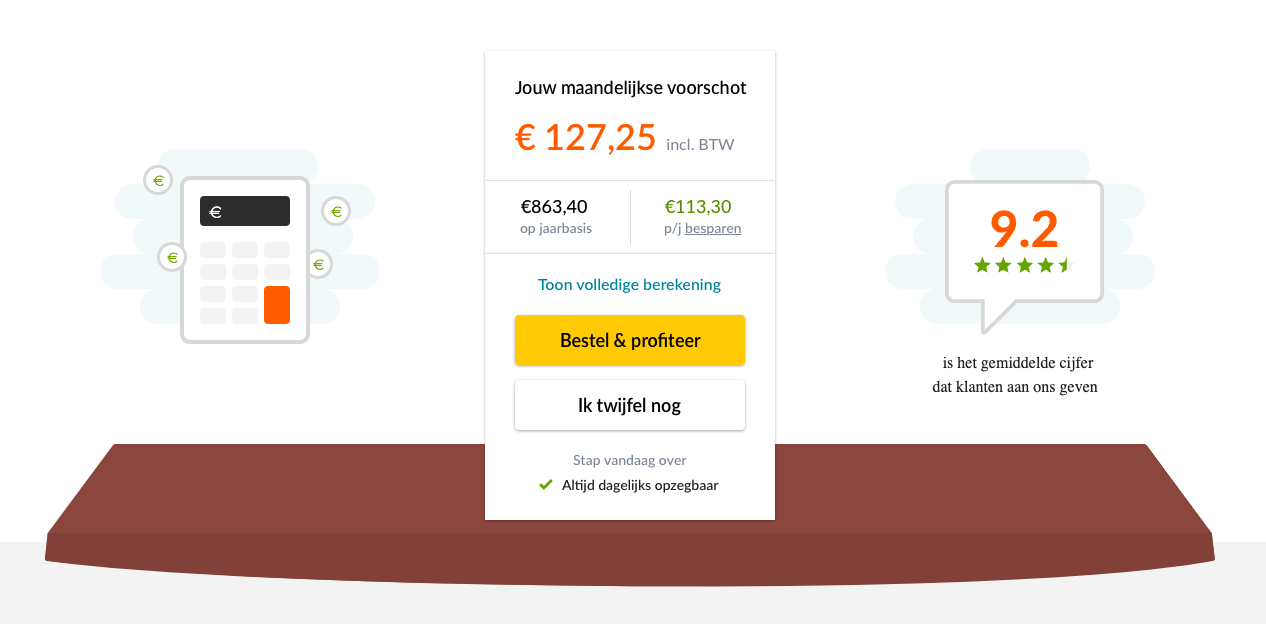Click the lower-left euro coin beside the calculator
Screen dimensions: 1266x624
pyautogui.click(x=172, y=257)
